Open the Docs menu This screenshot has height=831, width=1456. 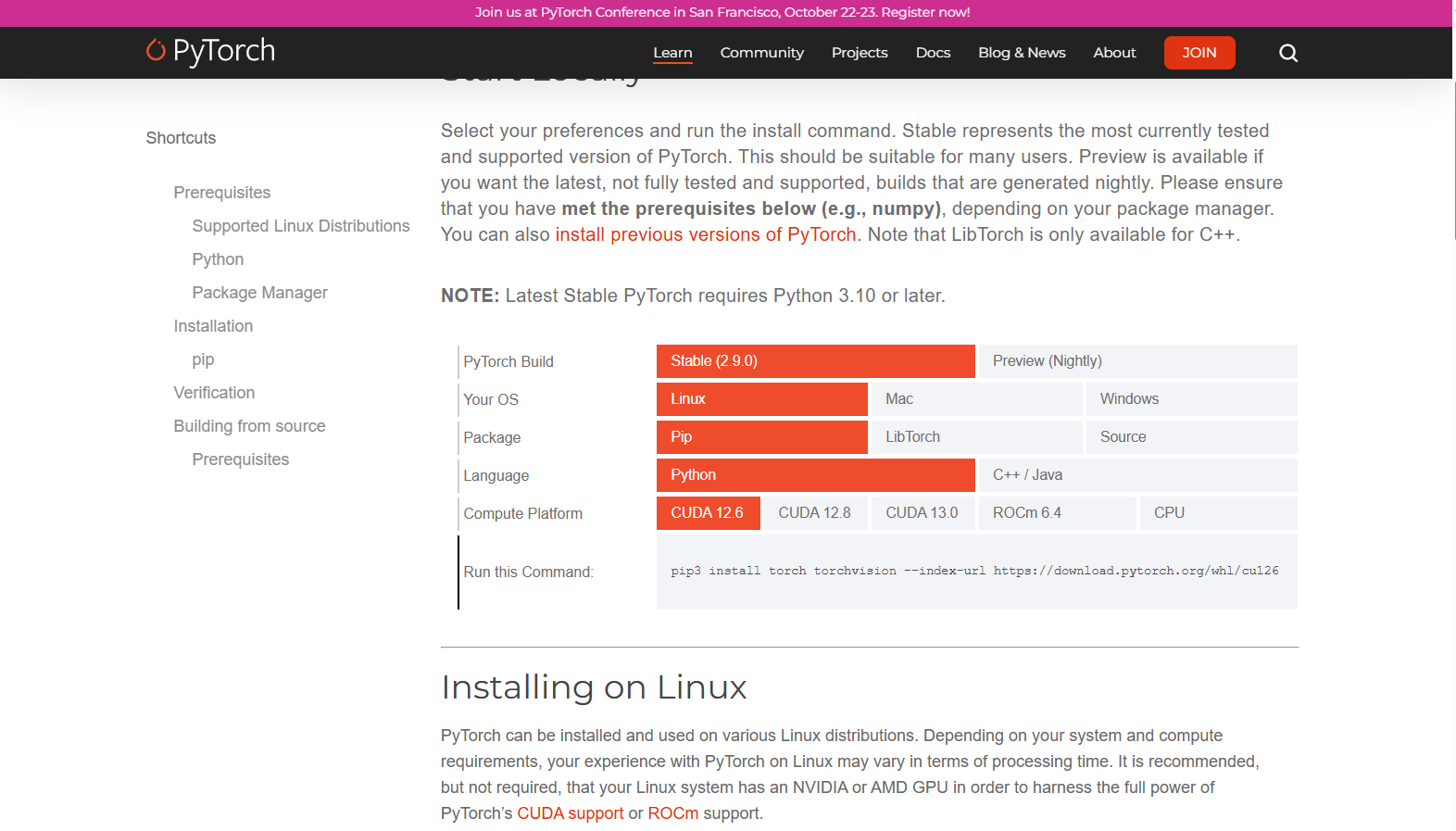pos(933,53)
